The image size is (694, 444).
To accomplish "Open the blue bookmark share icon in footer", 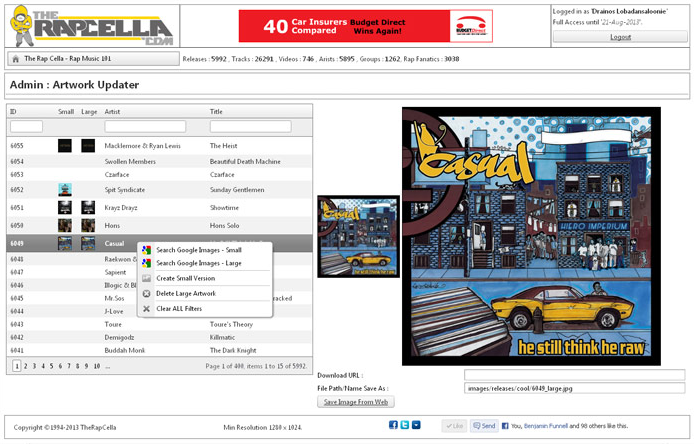I will [x=416, y=425].
